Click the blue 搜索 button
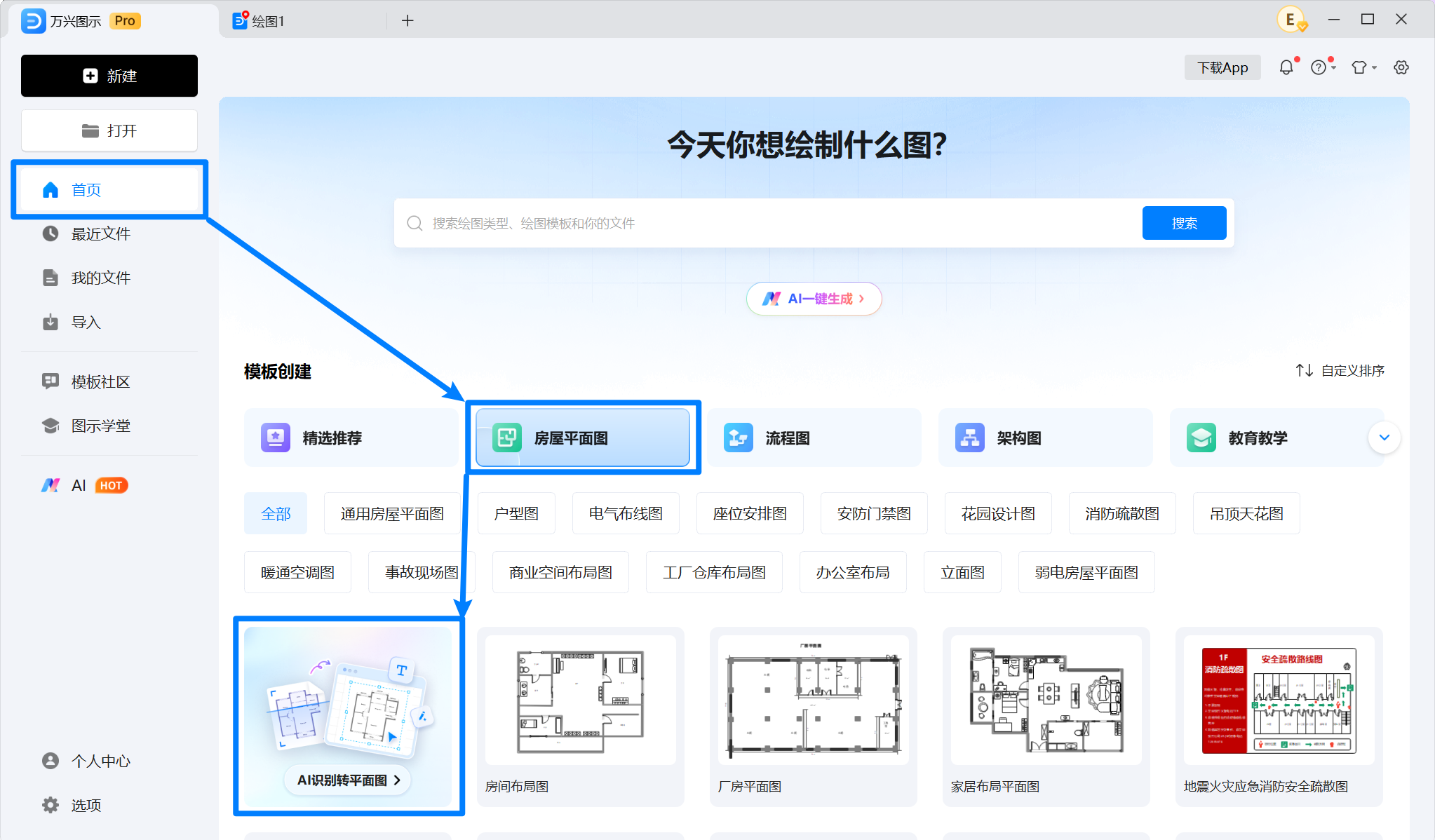 1184,223
